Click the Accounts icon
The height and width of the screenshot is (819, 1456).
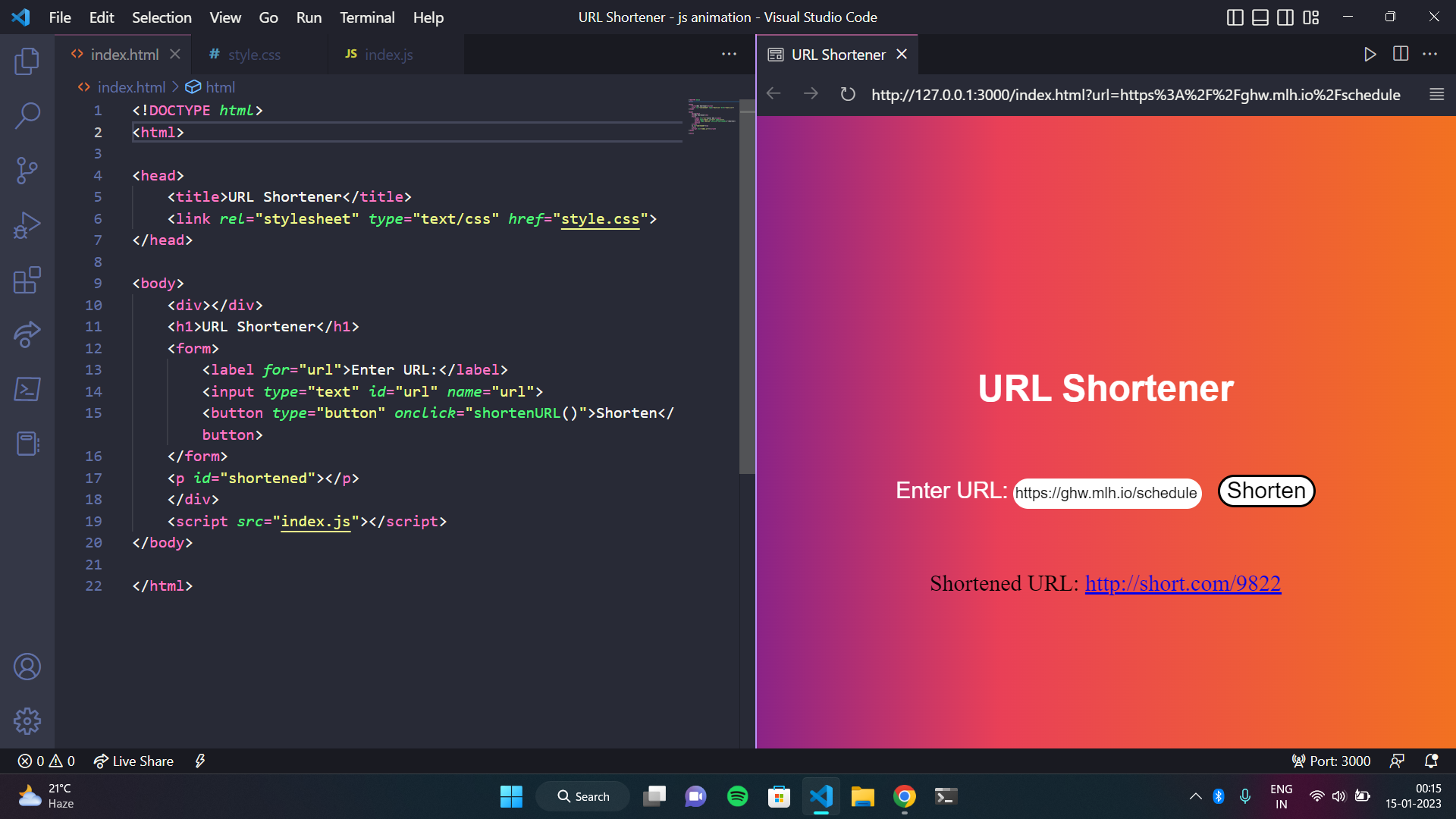(x=27, y=667)
